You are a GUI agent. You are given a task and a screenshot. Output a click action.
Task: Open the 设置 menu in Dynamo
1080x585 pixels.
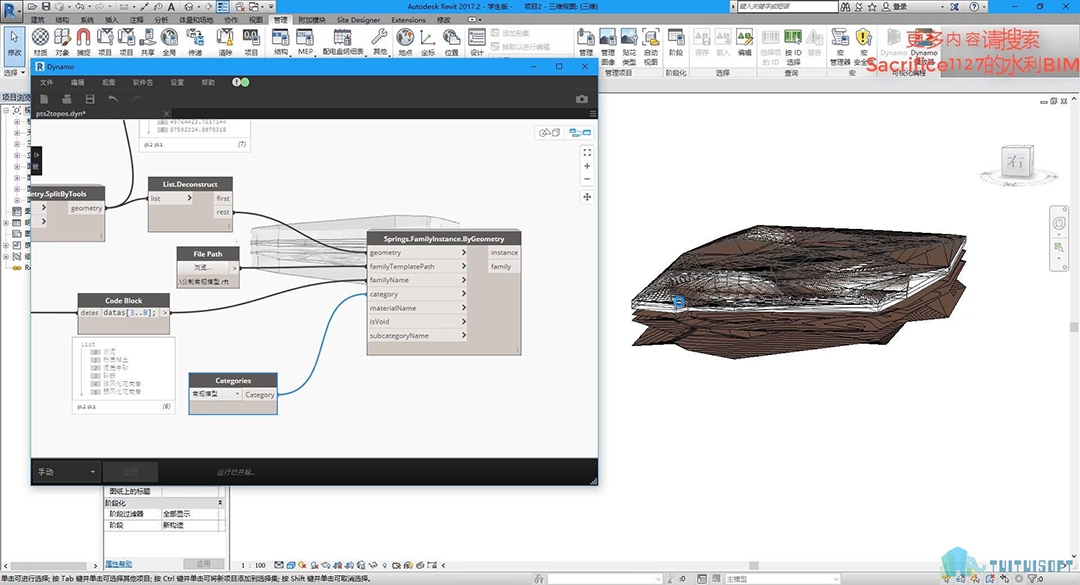(x=177, y=82)
